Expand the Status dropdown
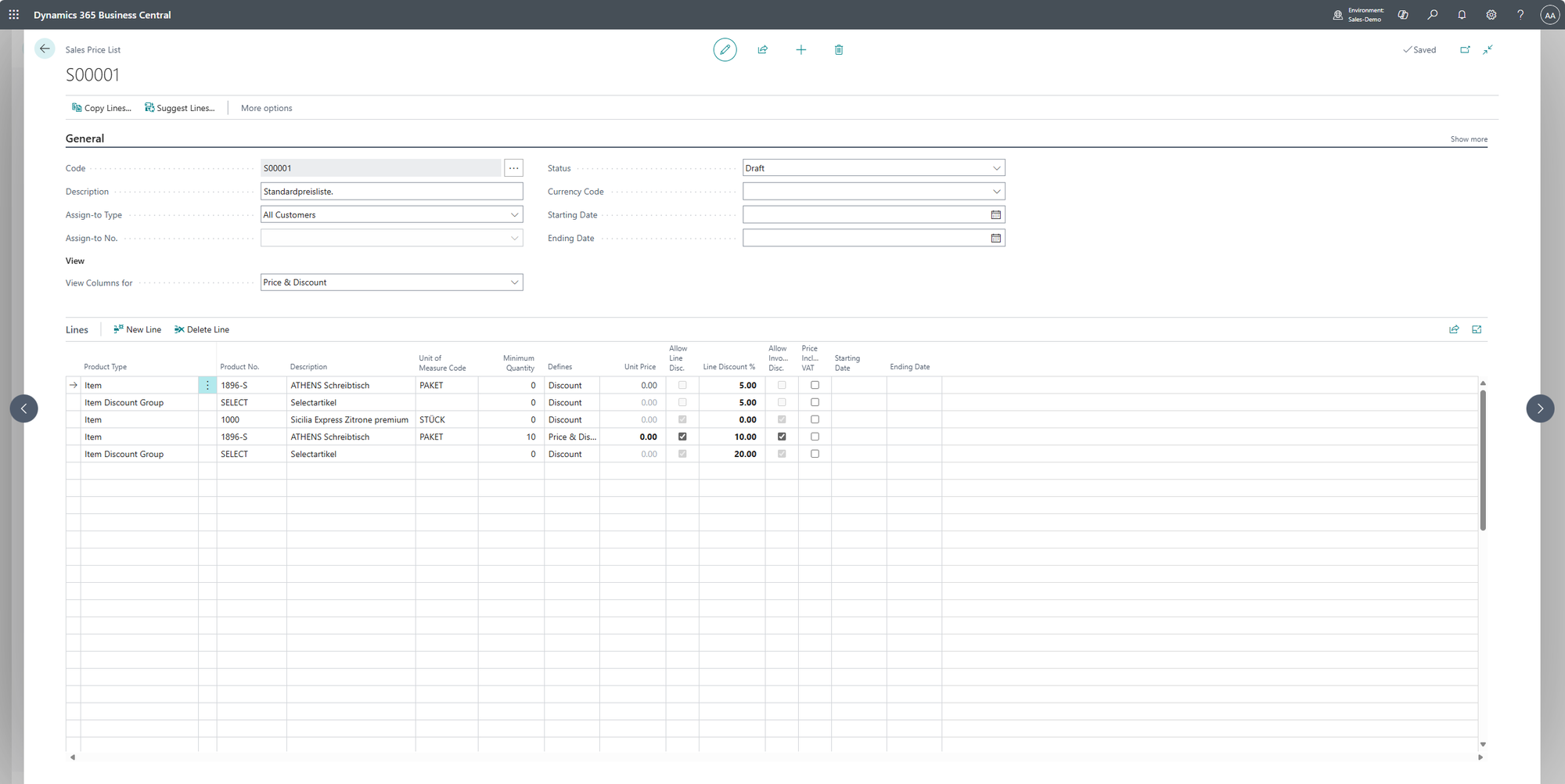This screenshot has width=1565, height=784. 995,168
